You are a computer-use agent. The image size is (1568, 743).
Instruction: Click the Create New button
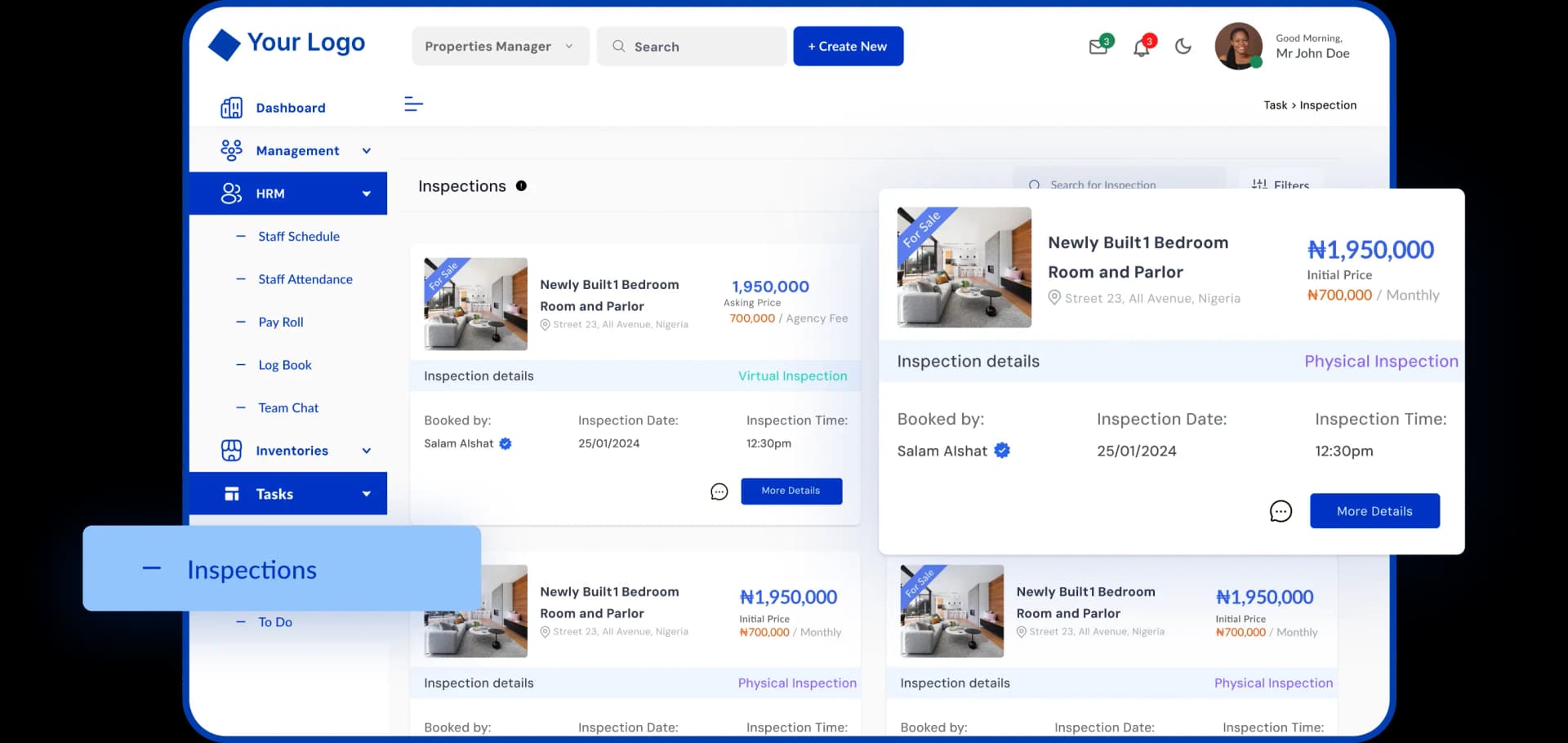pyautogui.click(x=848, y=46)
